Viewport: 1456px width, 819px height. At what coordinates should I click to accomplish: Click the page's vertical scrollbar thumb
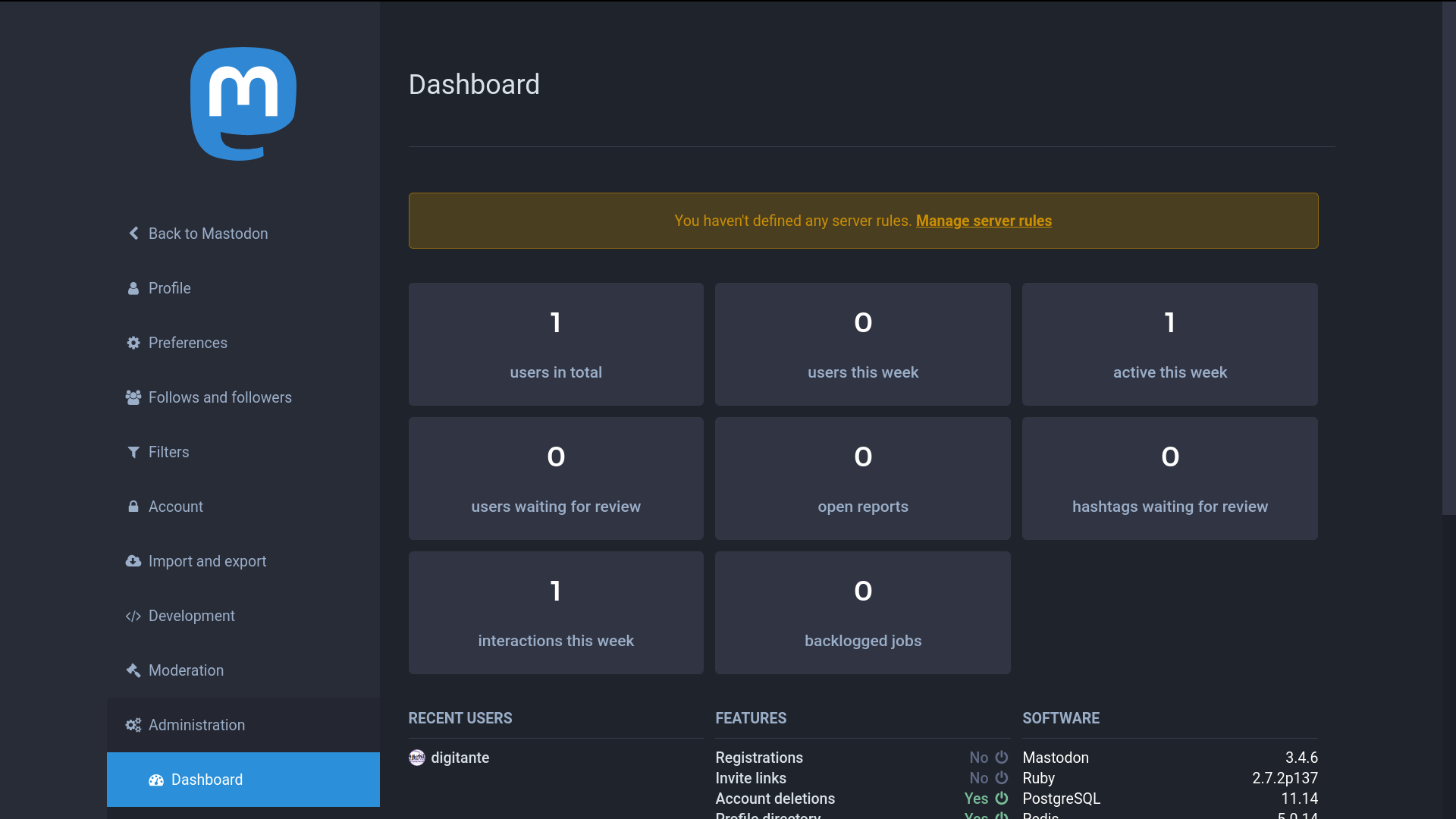tap(1448, 258)
